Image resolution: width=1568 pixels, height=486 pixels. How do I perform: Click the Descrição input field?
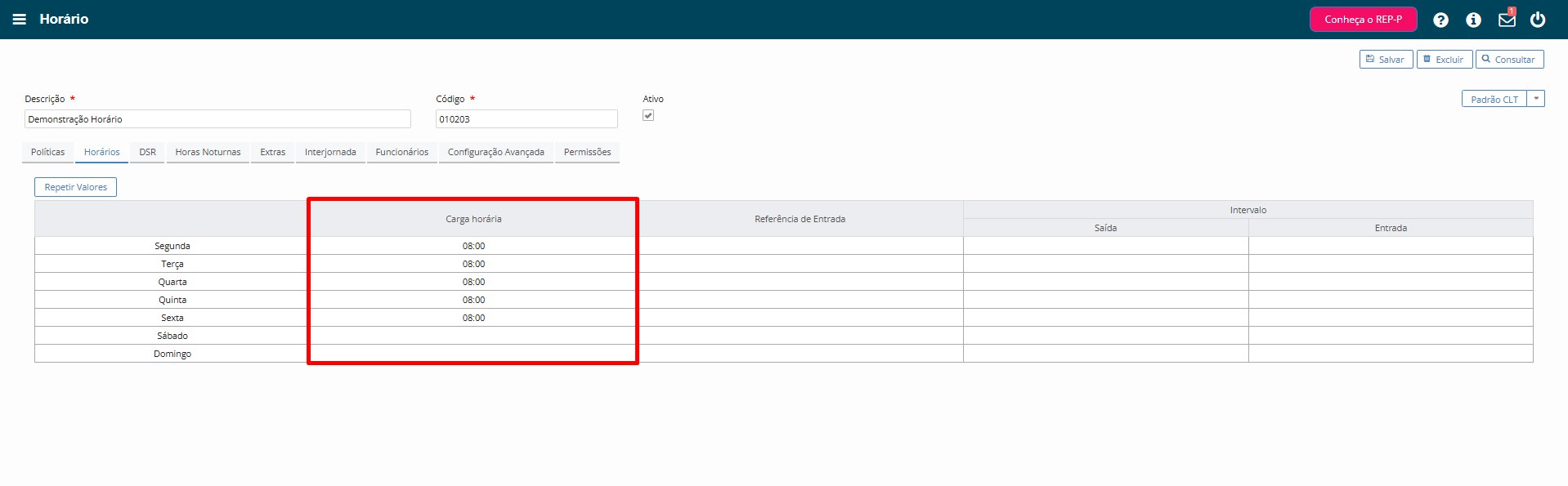click(x=217, y=119)
